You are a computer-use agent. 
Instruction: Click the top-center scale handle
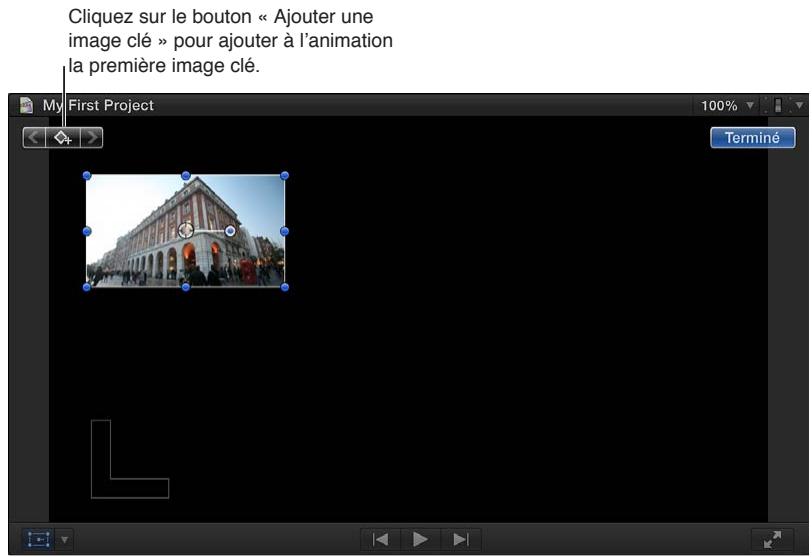186,176
